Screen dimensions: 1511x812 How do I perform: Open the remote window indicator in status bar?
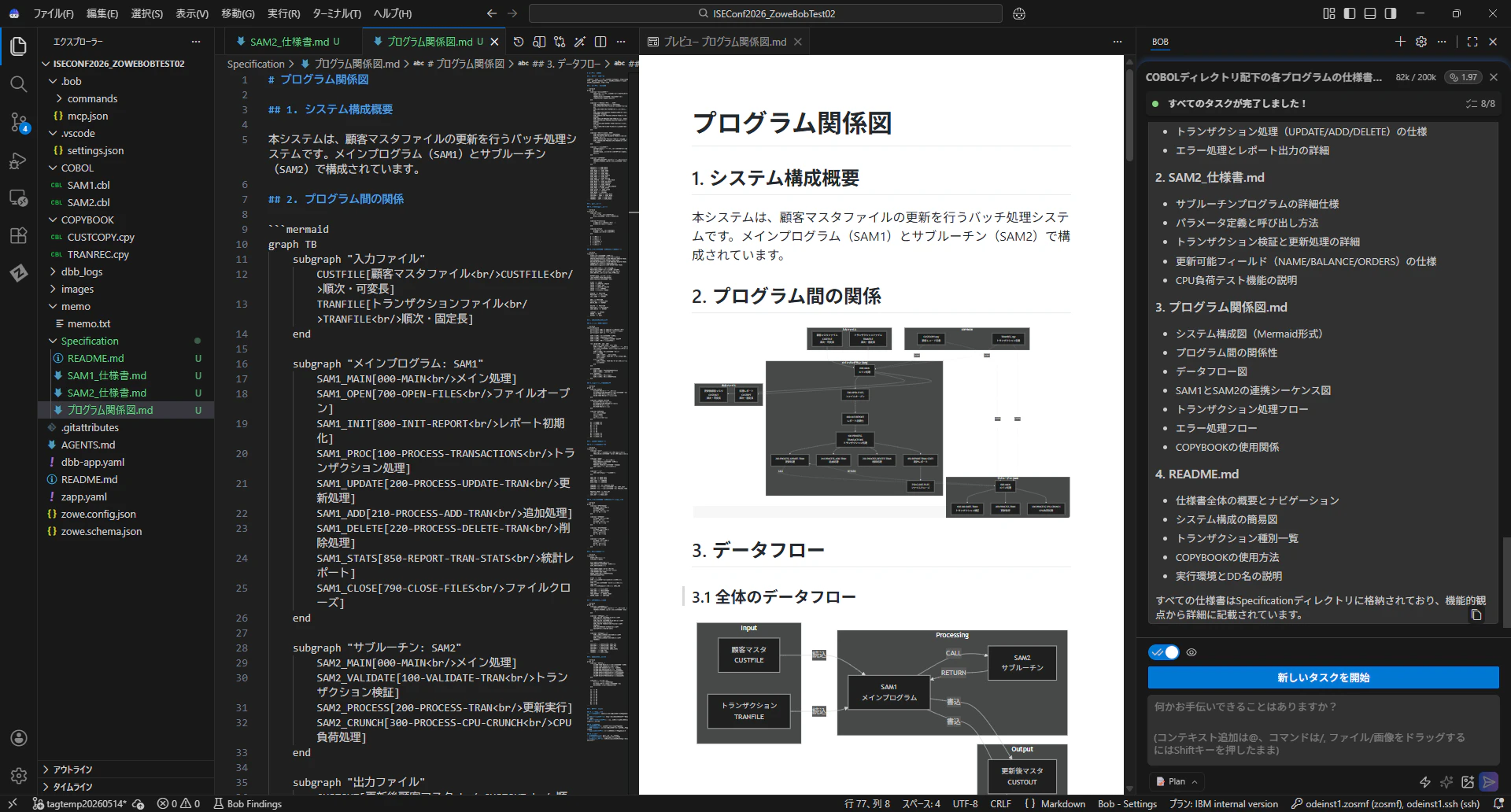[x=13, y=804]
